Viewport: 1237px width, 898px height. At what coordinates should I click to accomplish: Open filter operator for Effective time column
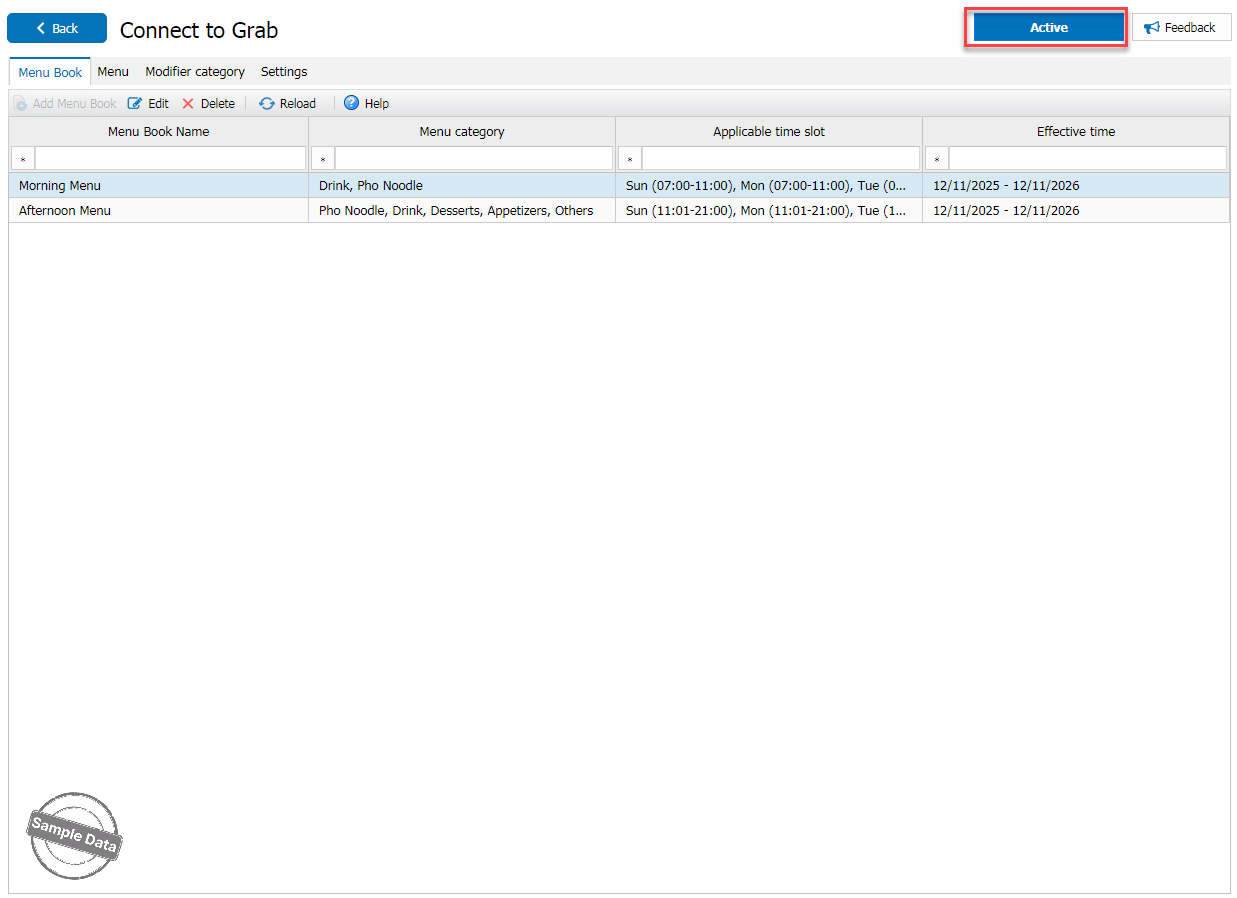[937, 159]
